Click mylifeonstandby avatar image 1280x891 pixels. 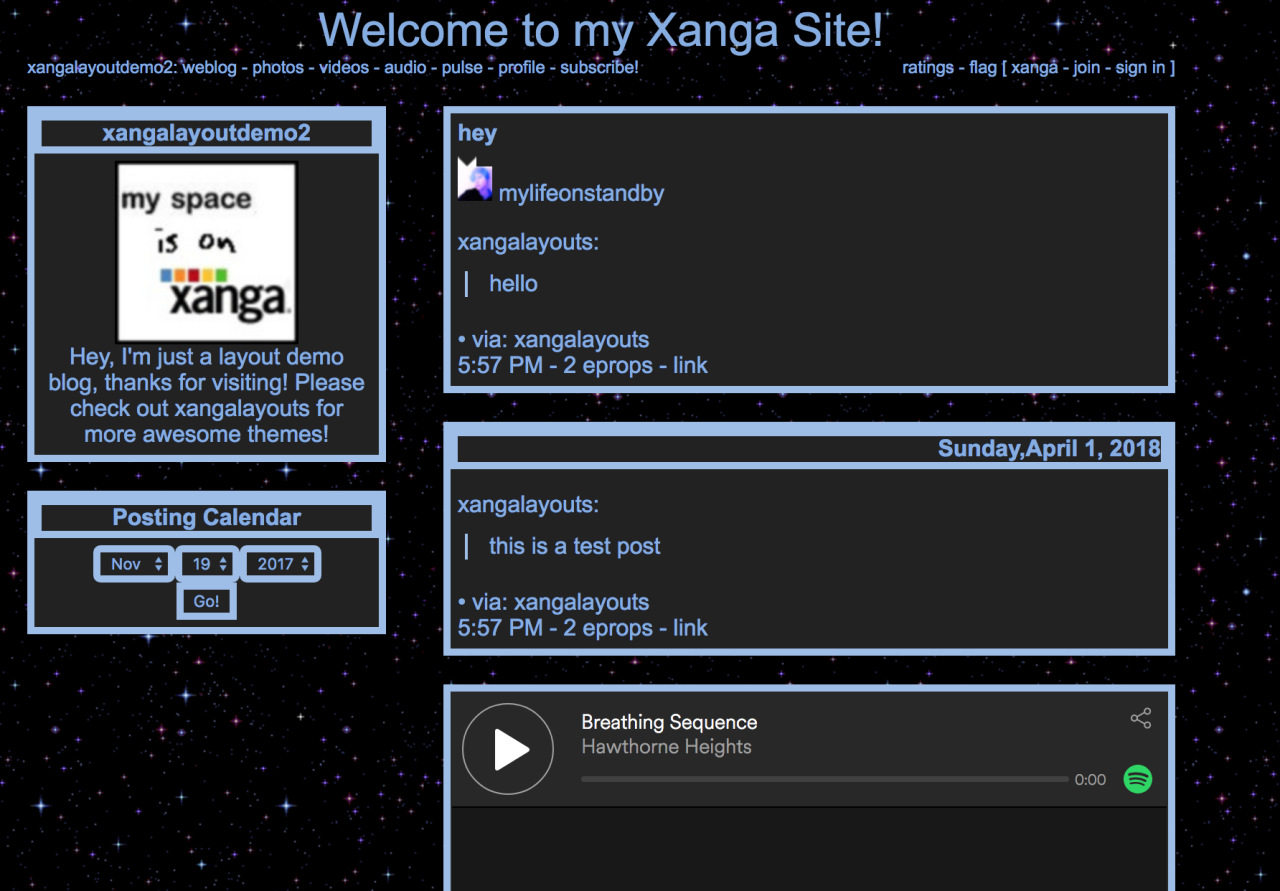(x=474, y=180)
